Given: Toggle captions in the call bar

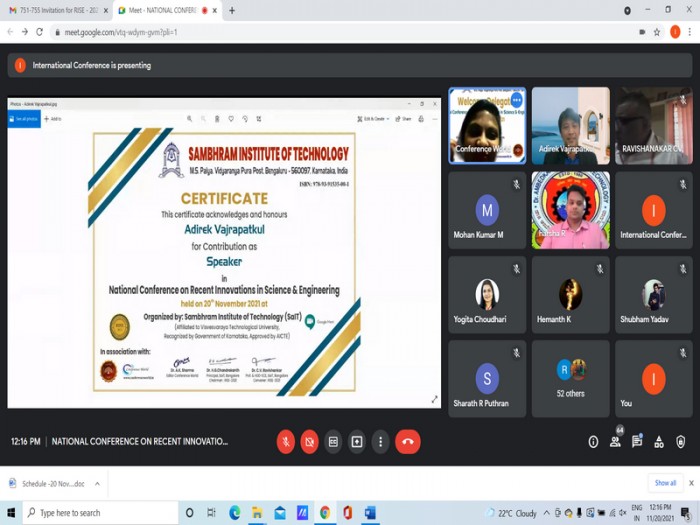Looking at the screenshot, I should point(333,442).
